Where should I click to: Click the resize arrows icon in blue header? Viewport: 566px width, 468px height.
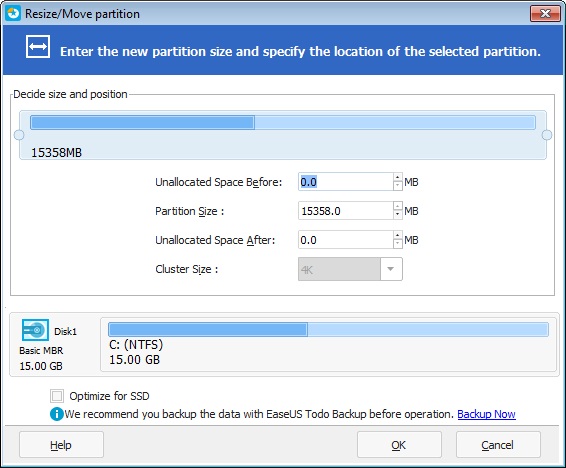pos(38,47)
